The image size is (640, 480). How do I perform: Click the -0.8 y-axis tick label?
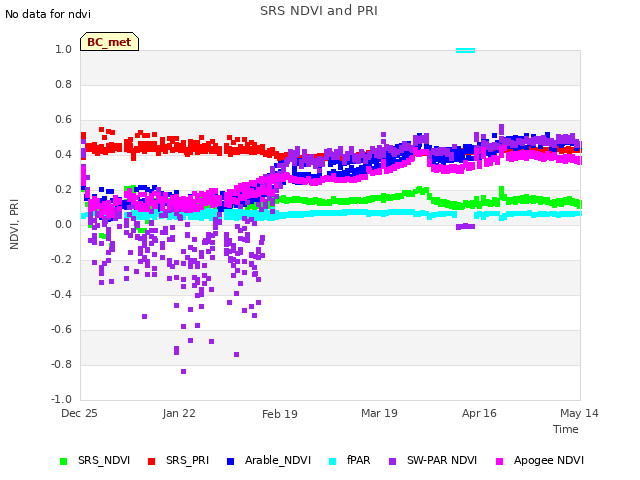(61, 364)
